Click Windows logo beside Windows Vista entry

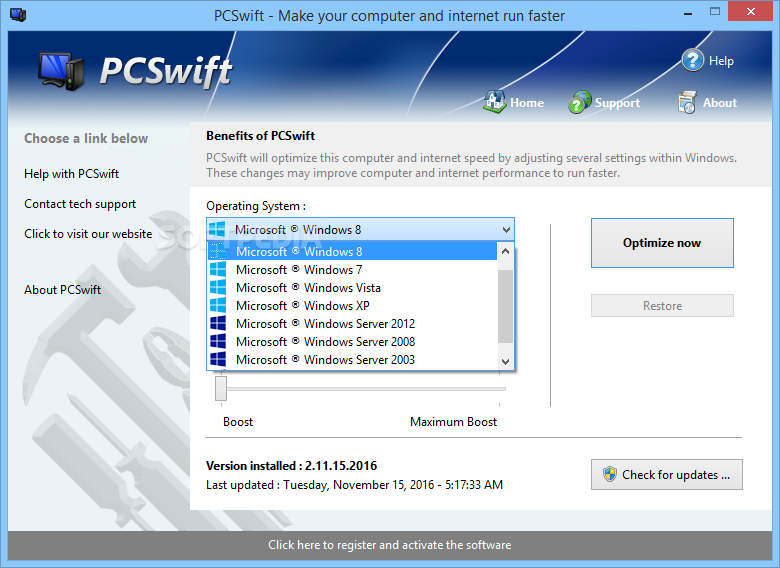coord(218,287)
